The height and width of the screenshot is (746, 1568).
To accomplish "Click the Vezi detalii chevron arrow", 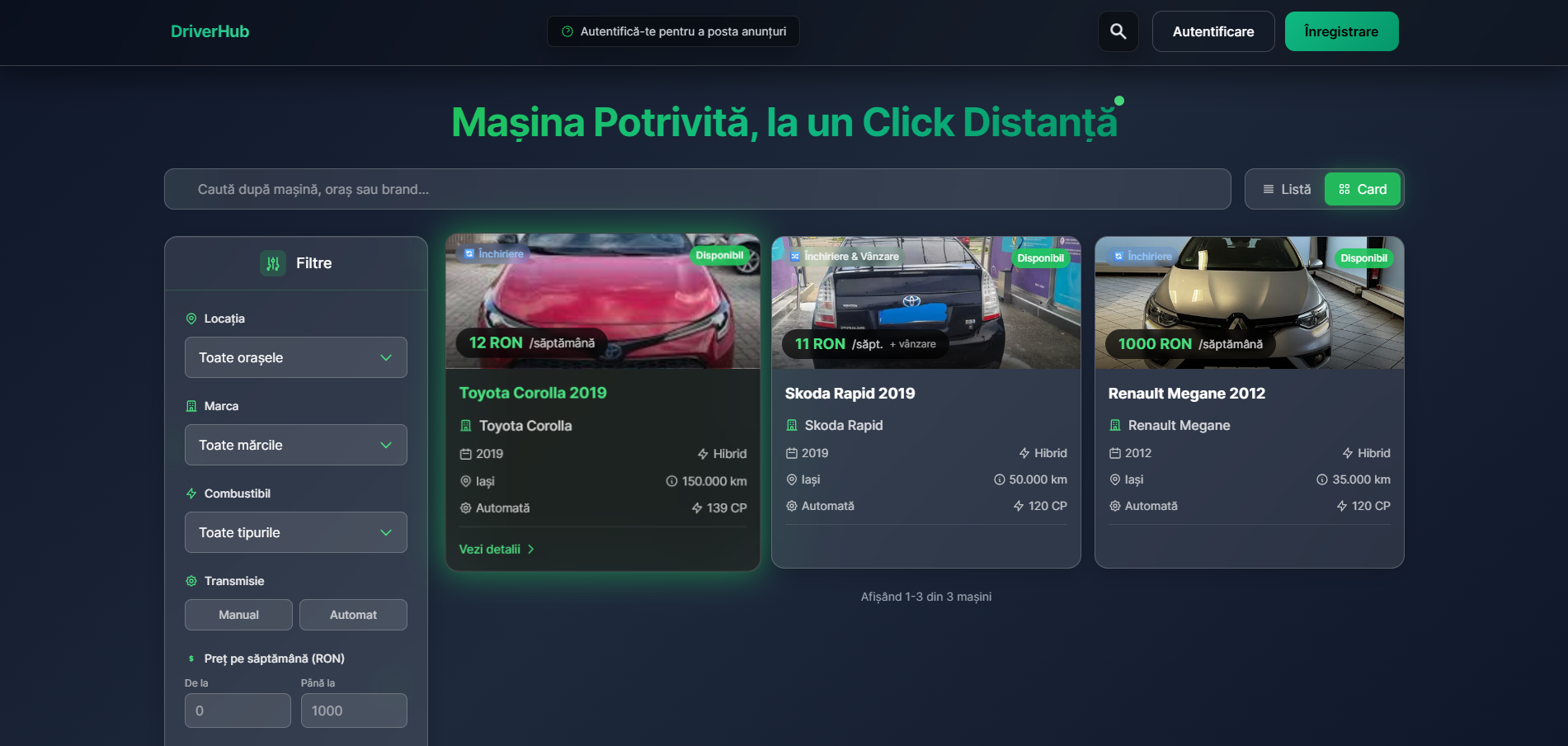I will click(530, 549).
